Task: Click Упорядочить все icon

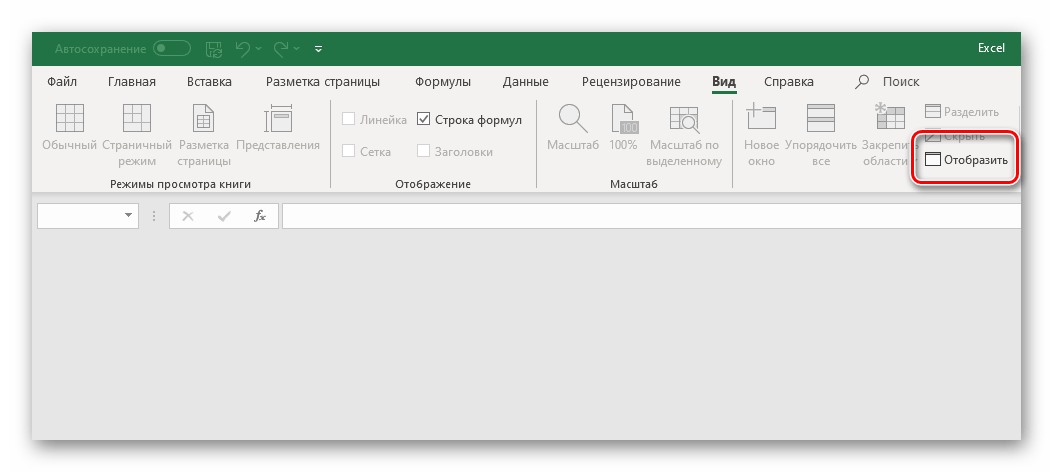Action: coord(820,119)
